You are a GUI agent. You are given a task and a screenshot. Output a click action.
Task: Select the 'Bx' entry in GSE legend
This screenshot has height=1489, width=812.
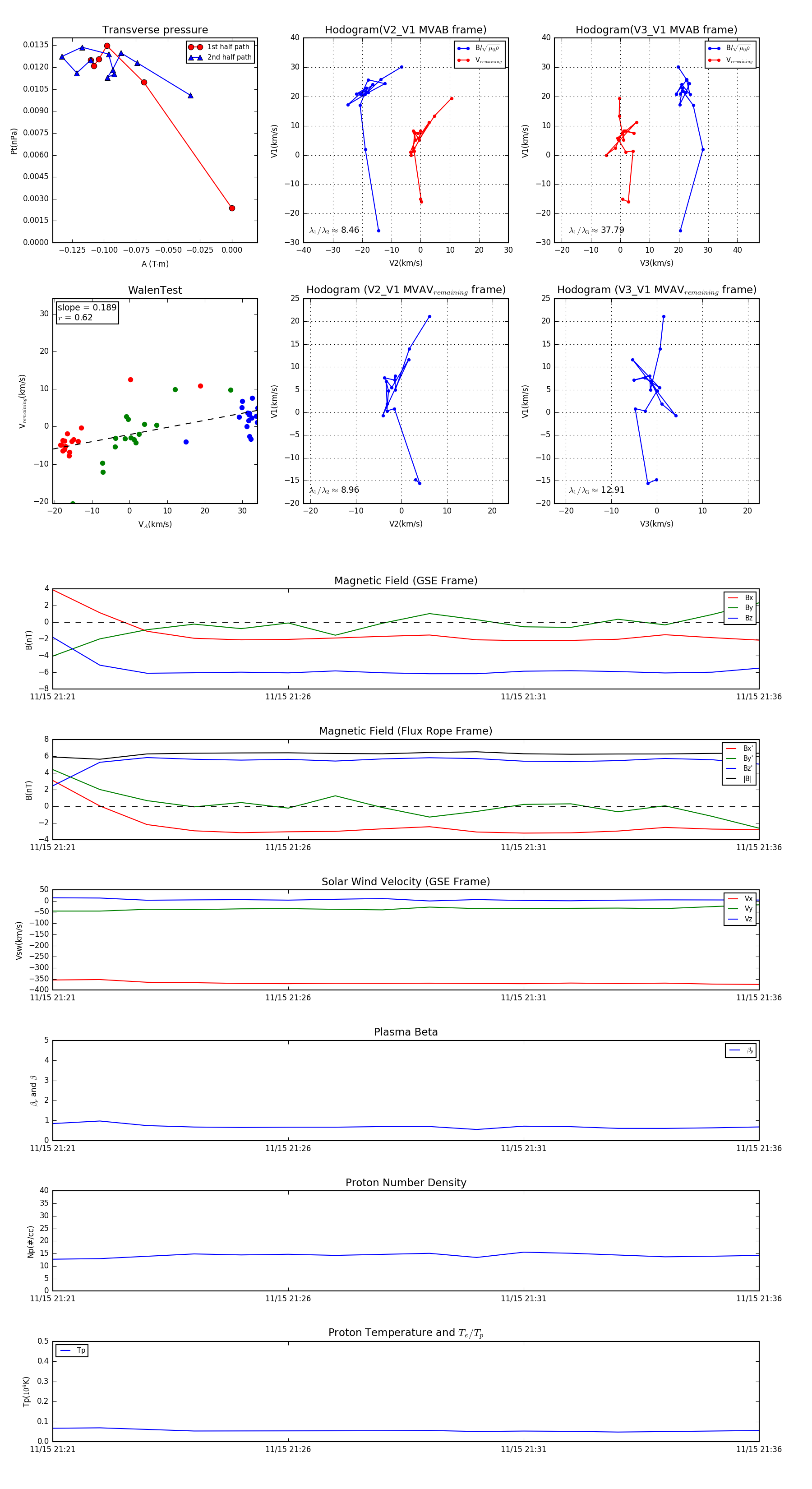pyautogui.click(x=740, y=598)
